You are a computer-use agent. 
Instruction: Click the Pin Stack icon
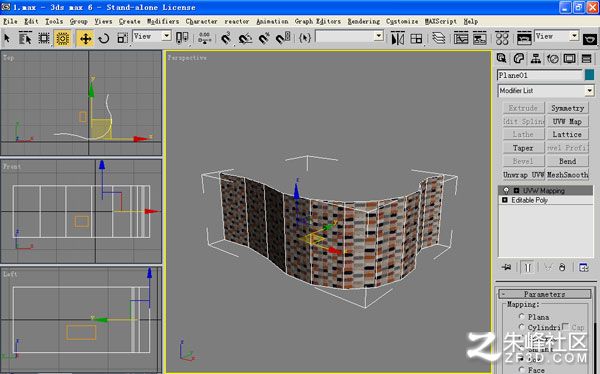(506, 267)
